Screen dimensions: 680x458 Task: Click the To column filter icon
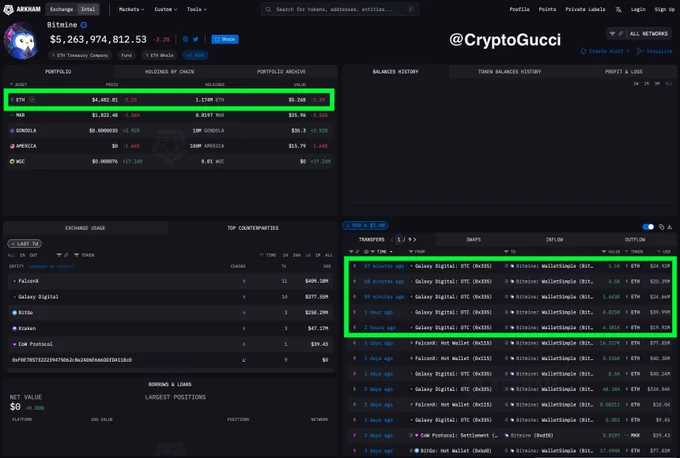[506, 252]
